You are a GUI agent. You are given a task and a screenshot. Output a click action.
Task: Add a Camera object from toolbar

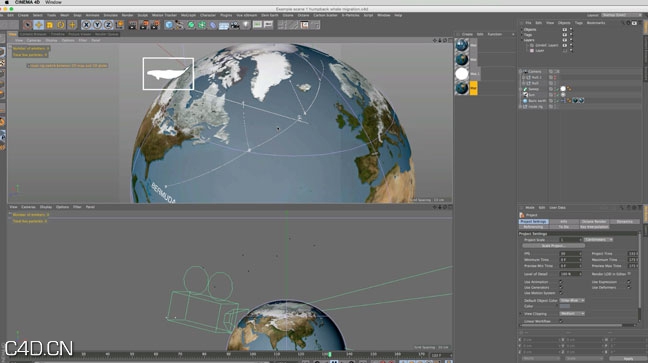click(235, 25)
